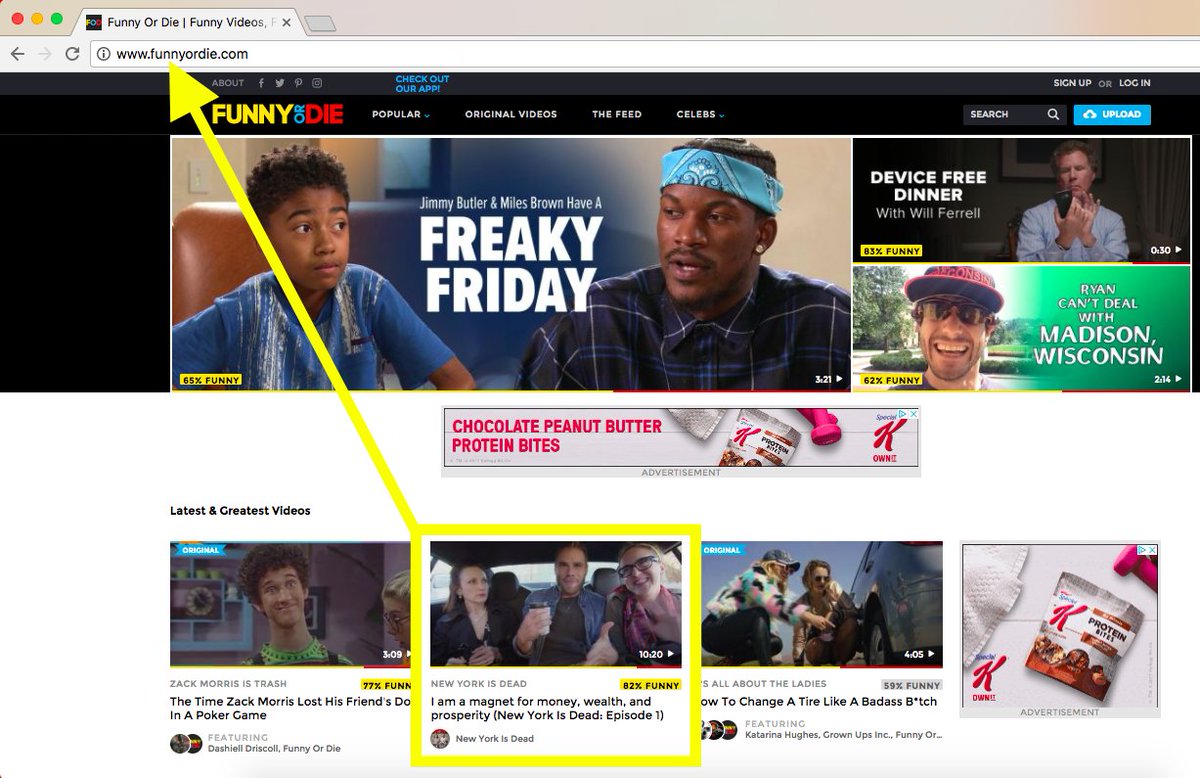Viewport: 1200px width, 778px height.
Task: Click the AdChoices icon on the banner ad
Action: [901, 414]
